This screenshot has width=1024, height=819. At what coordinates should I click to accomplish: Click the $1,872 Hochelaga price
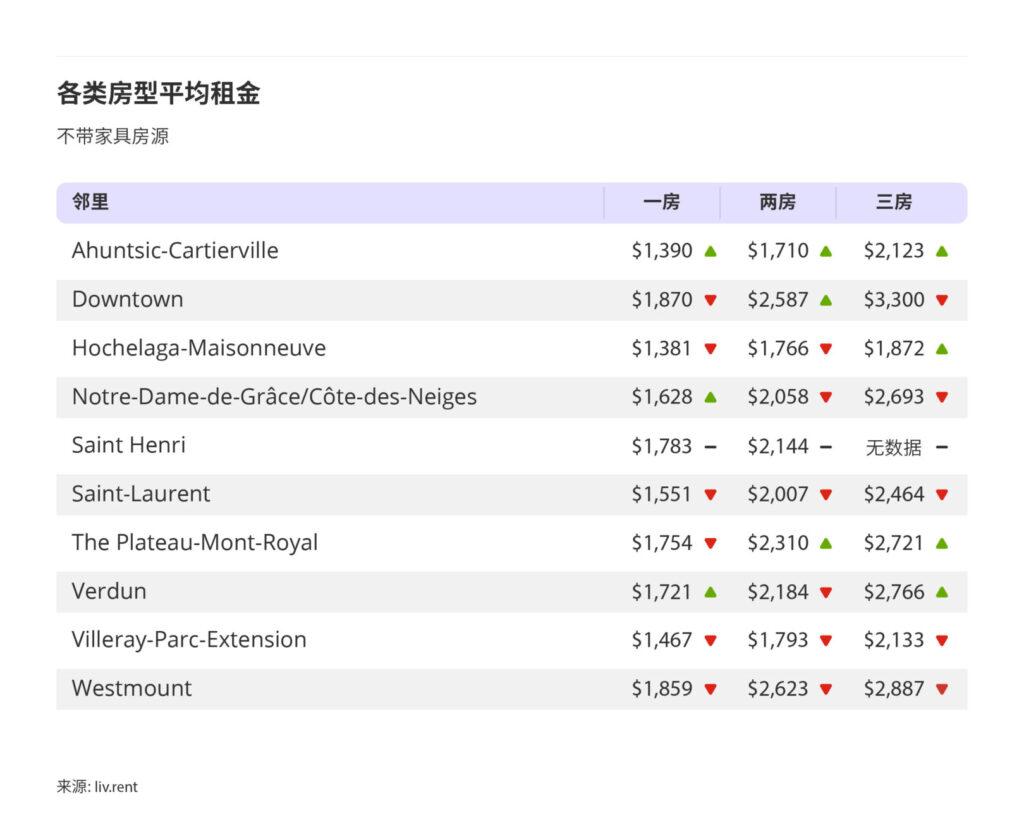[893, 349]
